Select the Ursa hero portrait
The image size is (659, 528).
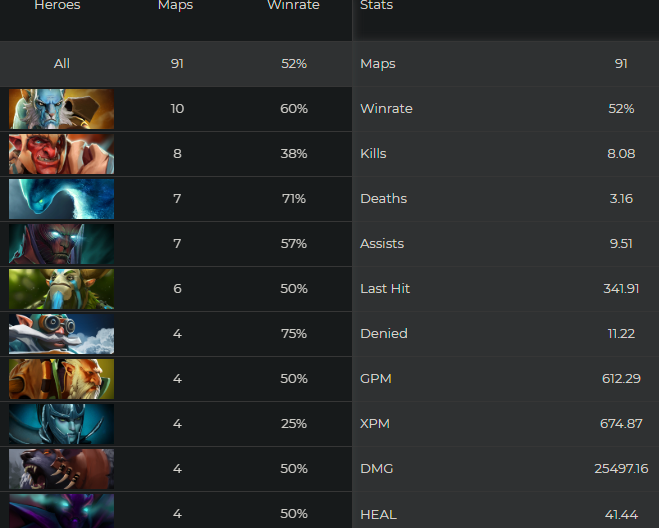point(61,469)
